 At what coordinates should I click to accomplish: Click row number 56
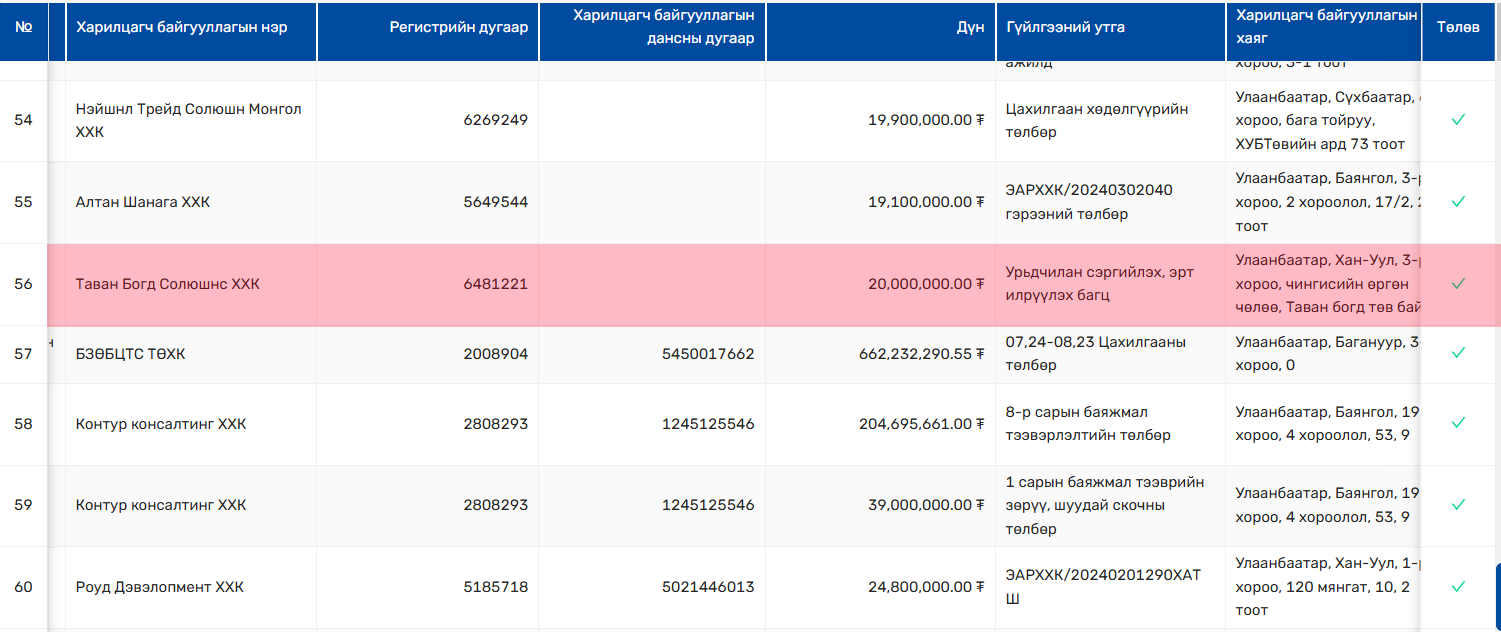(23, 284)
